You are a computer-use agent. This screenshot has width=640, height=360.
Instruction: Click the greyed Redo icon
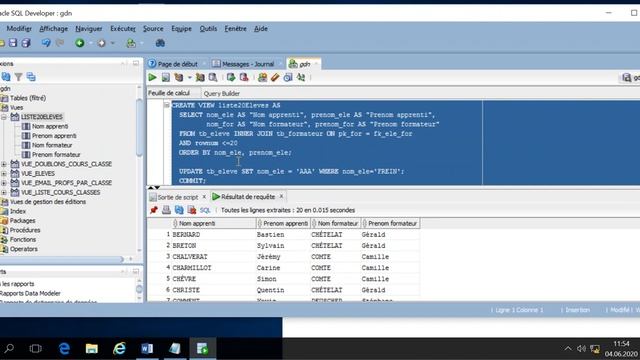[x=60, y=43]
